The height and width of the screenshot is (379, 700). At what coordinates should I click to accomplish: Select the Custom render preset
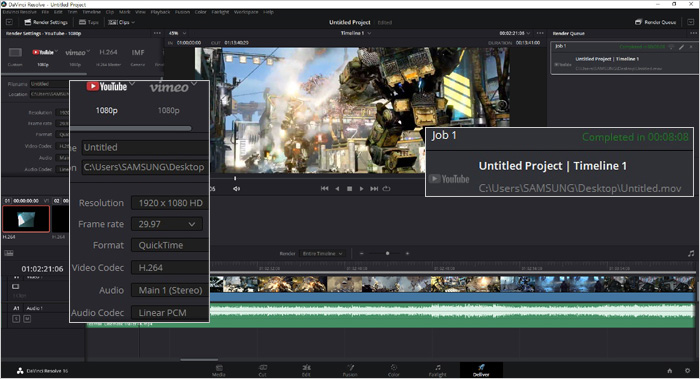pyautogui.click(x=15, y=56)
